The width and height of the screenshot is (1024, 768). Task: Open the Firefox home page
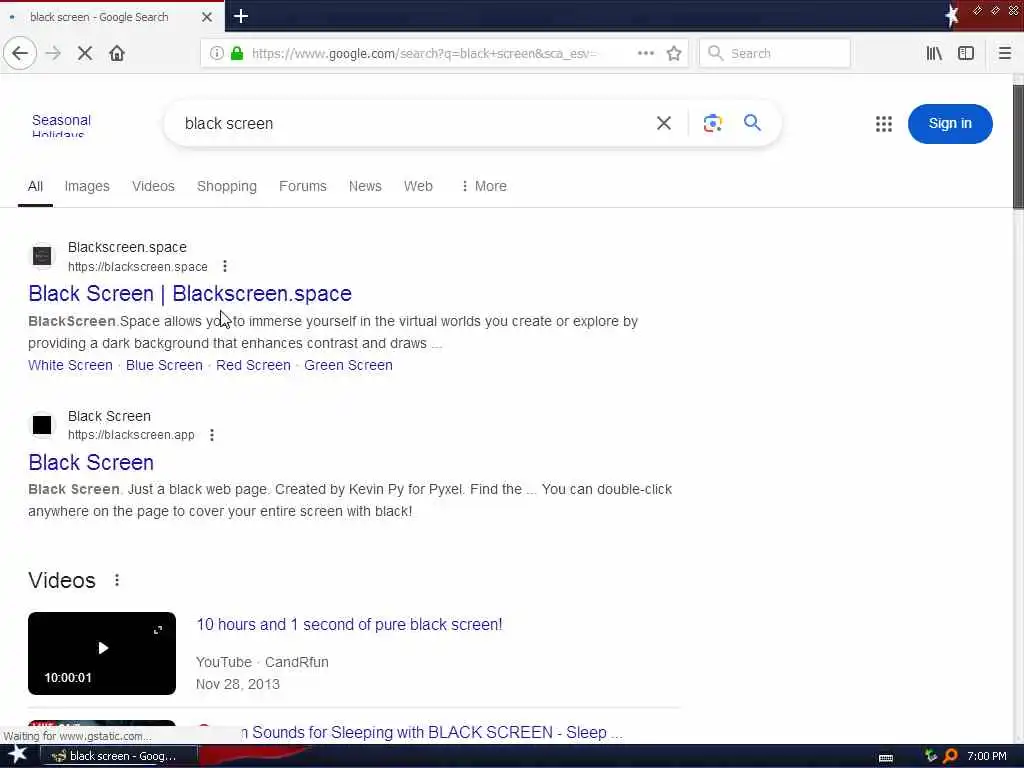[x=117, y=54]
